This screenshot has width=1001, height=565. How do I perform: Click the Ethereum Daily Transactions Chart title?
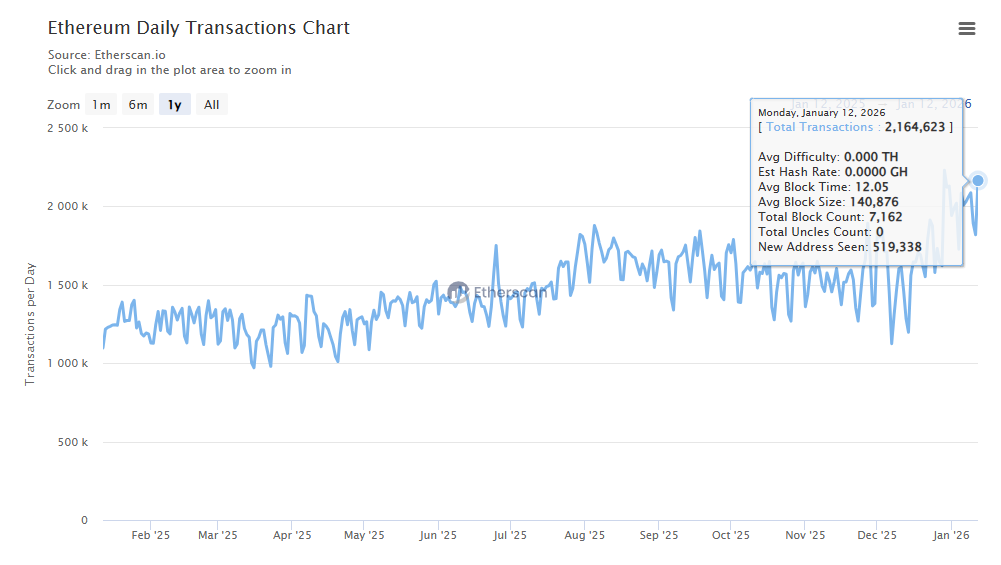199,28
